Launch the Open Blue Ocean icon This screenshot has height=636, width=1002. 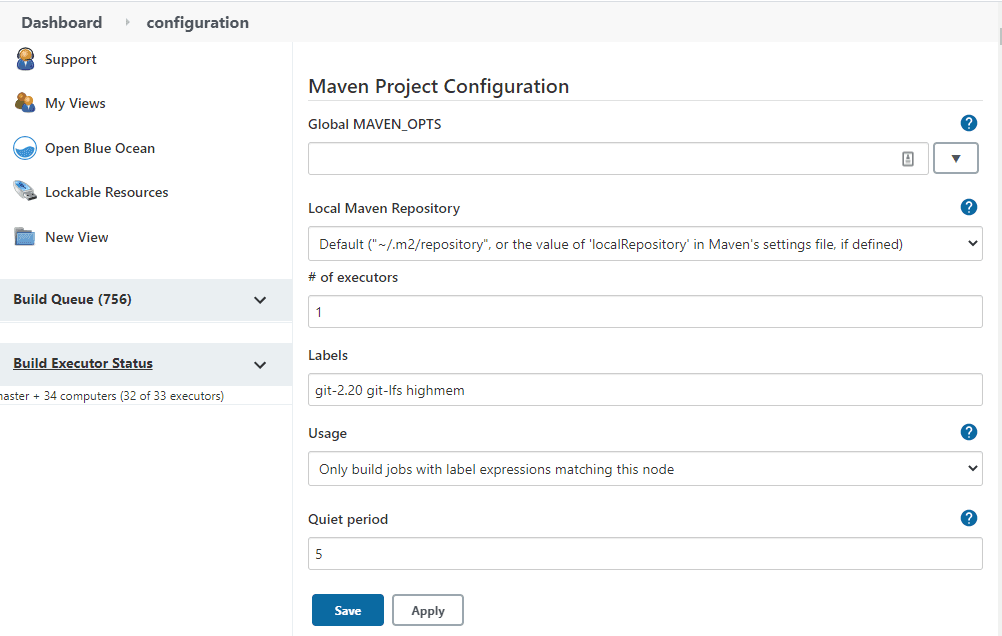click(x=25, y=148)
